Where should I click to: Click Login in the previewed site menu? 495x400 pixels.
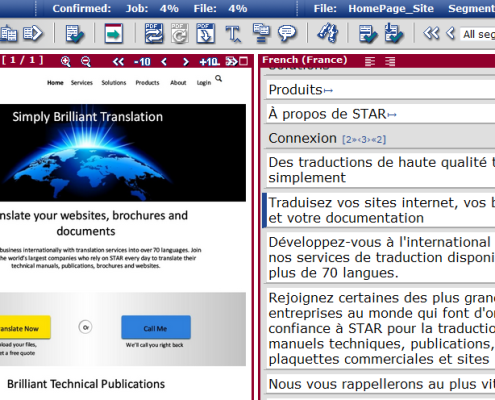point(204,83)
